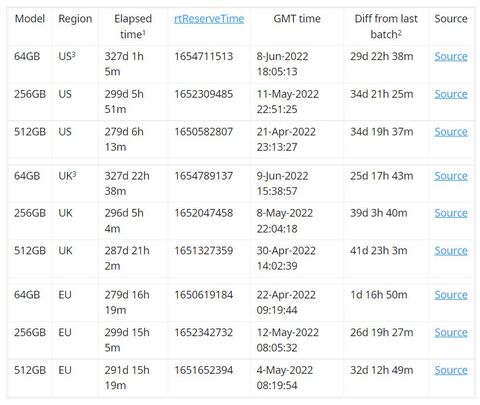The width and height of the screenshot is (480, 405).
Task: Click the Model column header
Action: [x=30, y=19]
